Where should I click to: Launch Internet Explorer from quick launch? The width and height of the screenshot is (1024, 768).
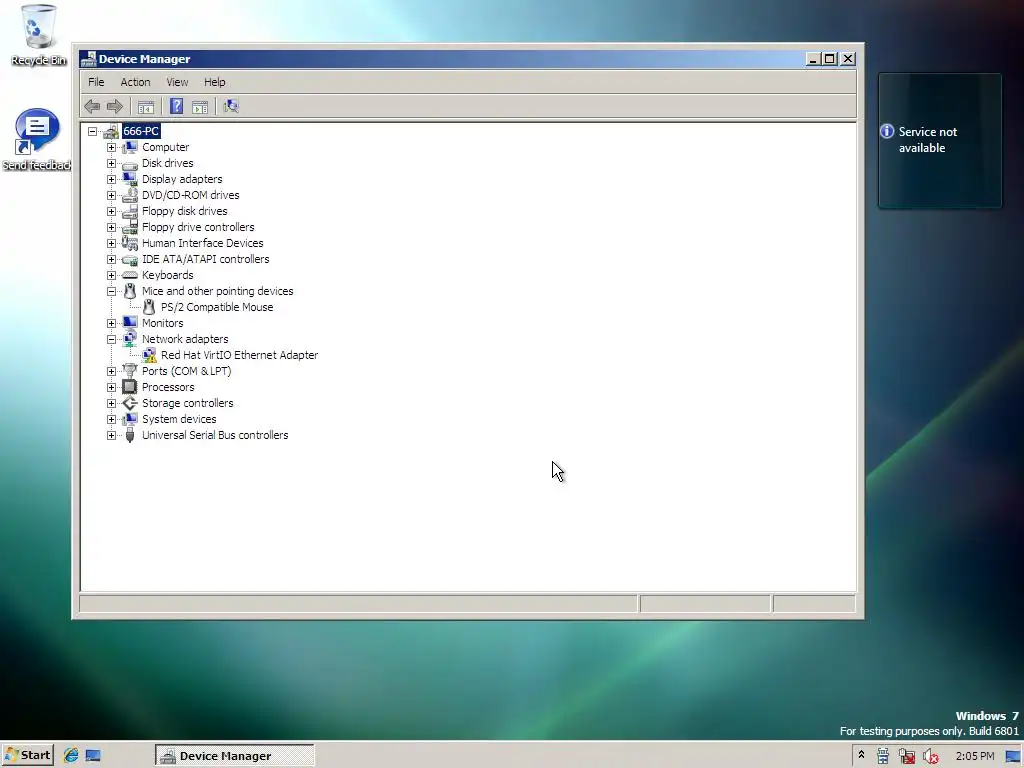(71, 756)
